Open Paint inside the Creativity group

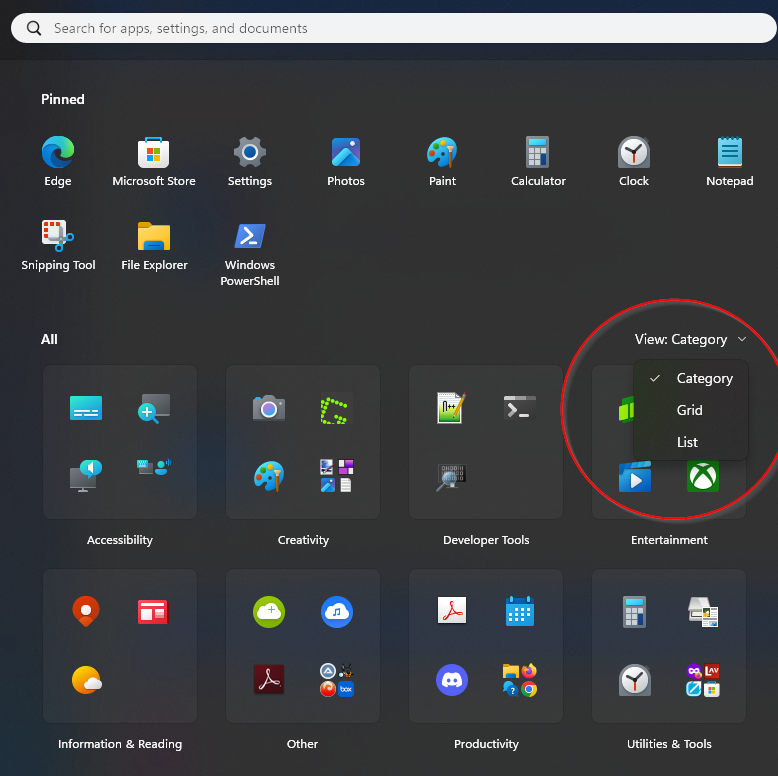click(x=269, y=476)
